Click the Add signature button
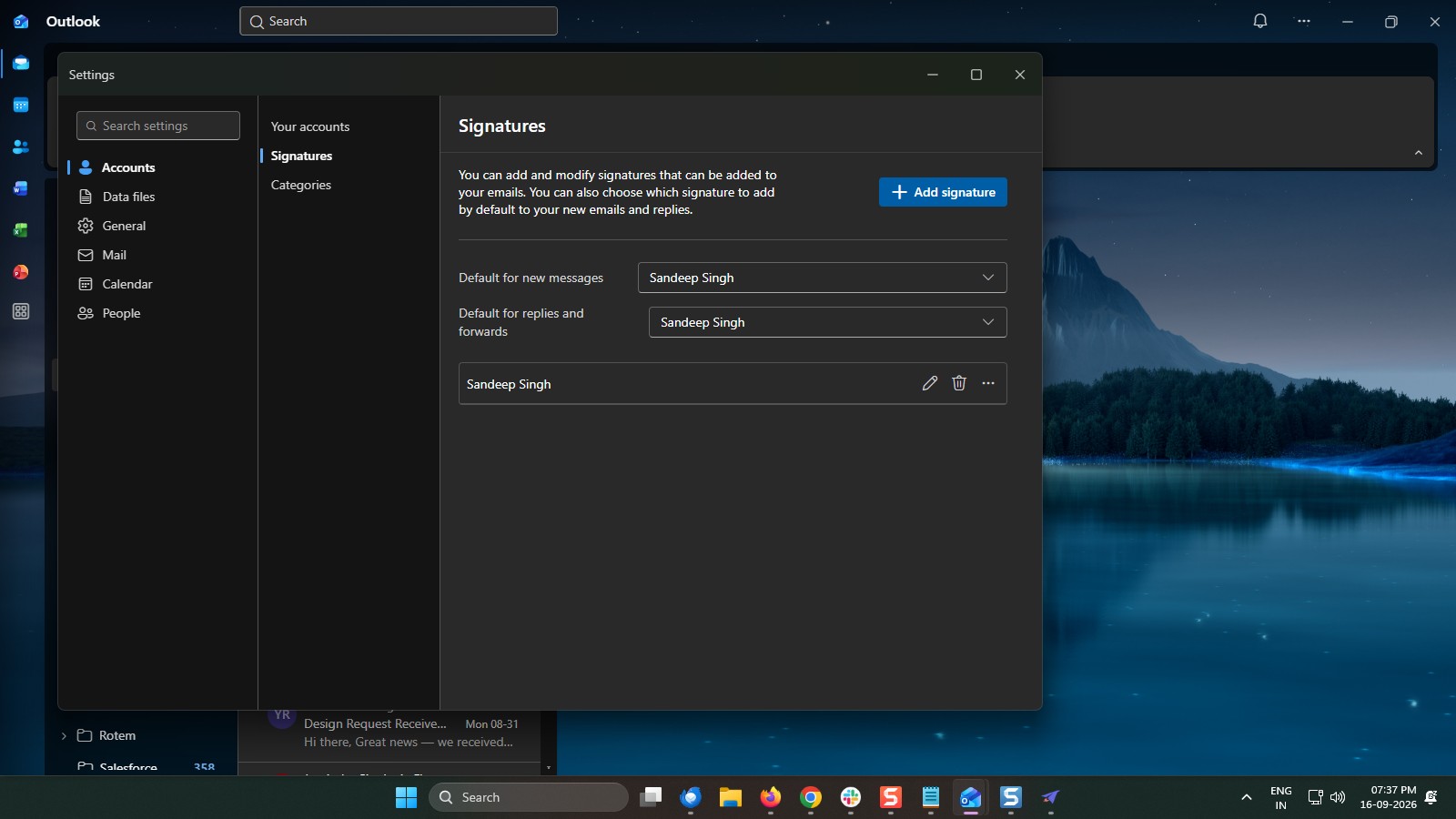Screen dimensions: 1456x819 [x=943, y=192]
